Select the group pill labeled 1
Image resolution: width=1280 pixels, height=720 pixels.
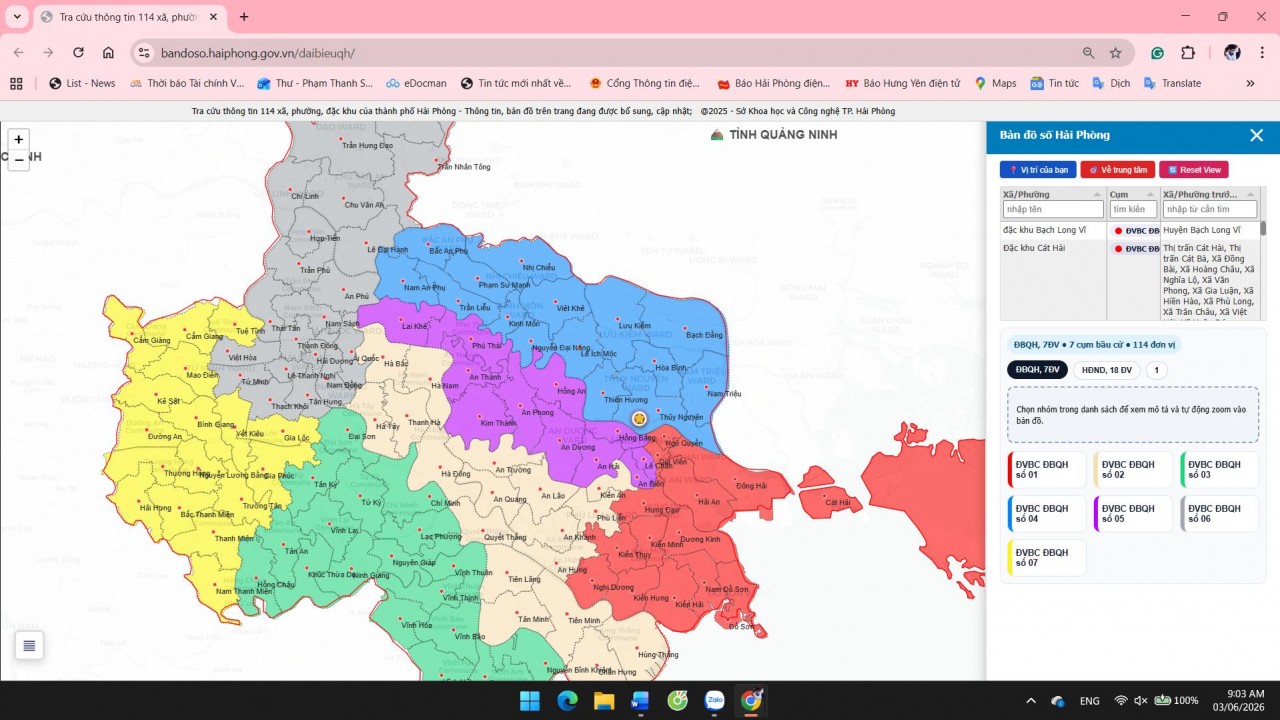[x=1156, y=370]
